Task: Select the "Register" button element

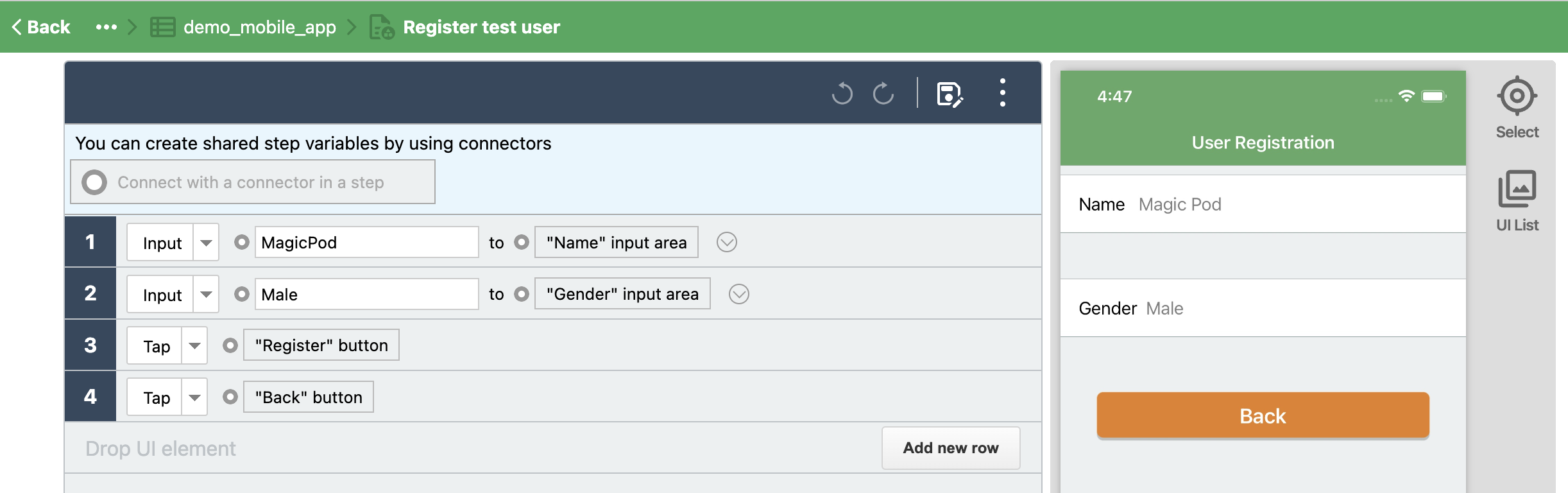Action: pos(321,345)
